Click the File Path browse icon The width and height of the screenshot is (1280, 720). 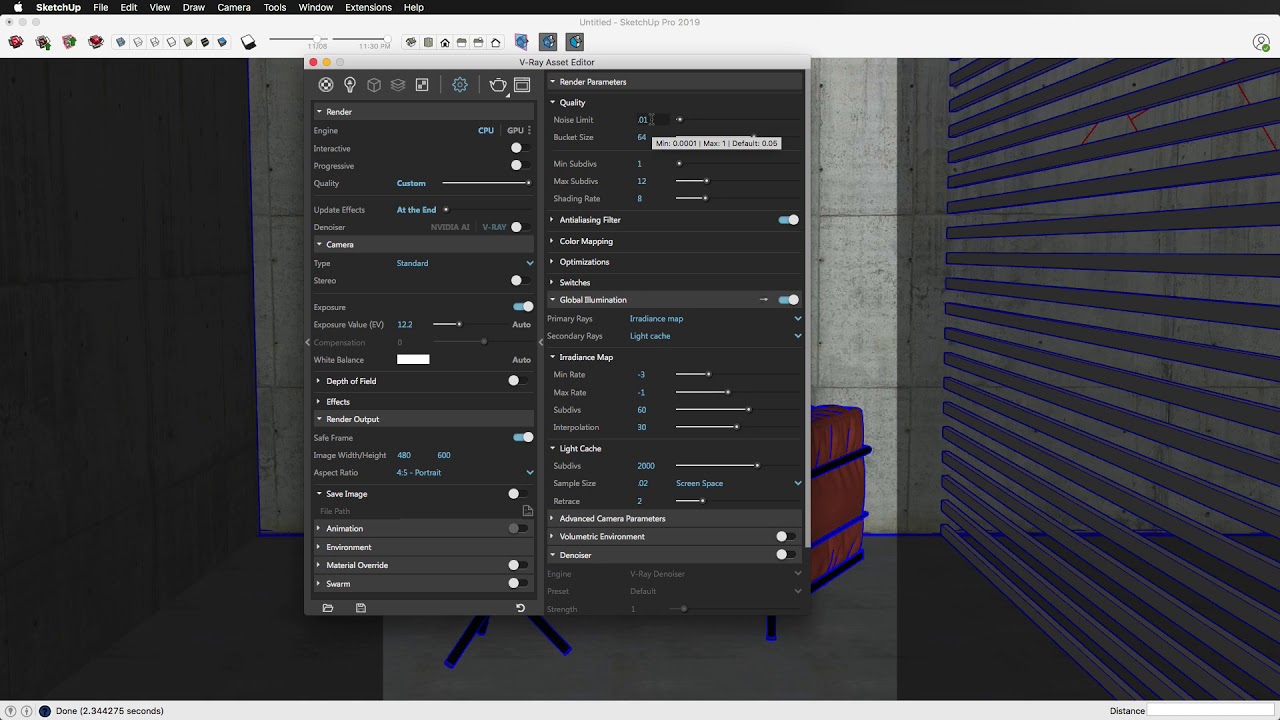click(528, 511)
